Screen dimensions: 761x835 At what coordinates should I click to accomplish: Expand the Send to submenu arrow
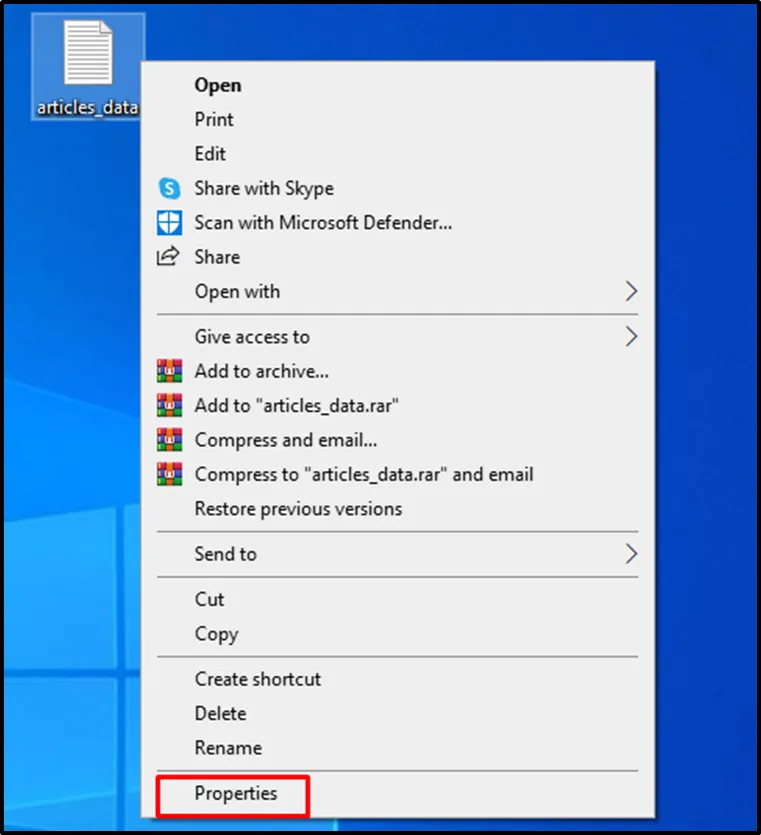[630, 553]
